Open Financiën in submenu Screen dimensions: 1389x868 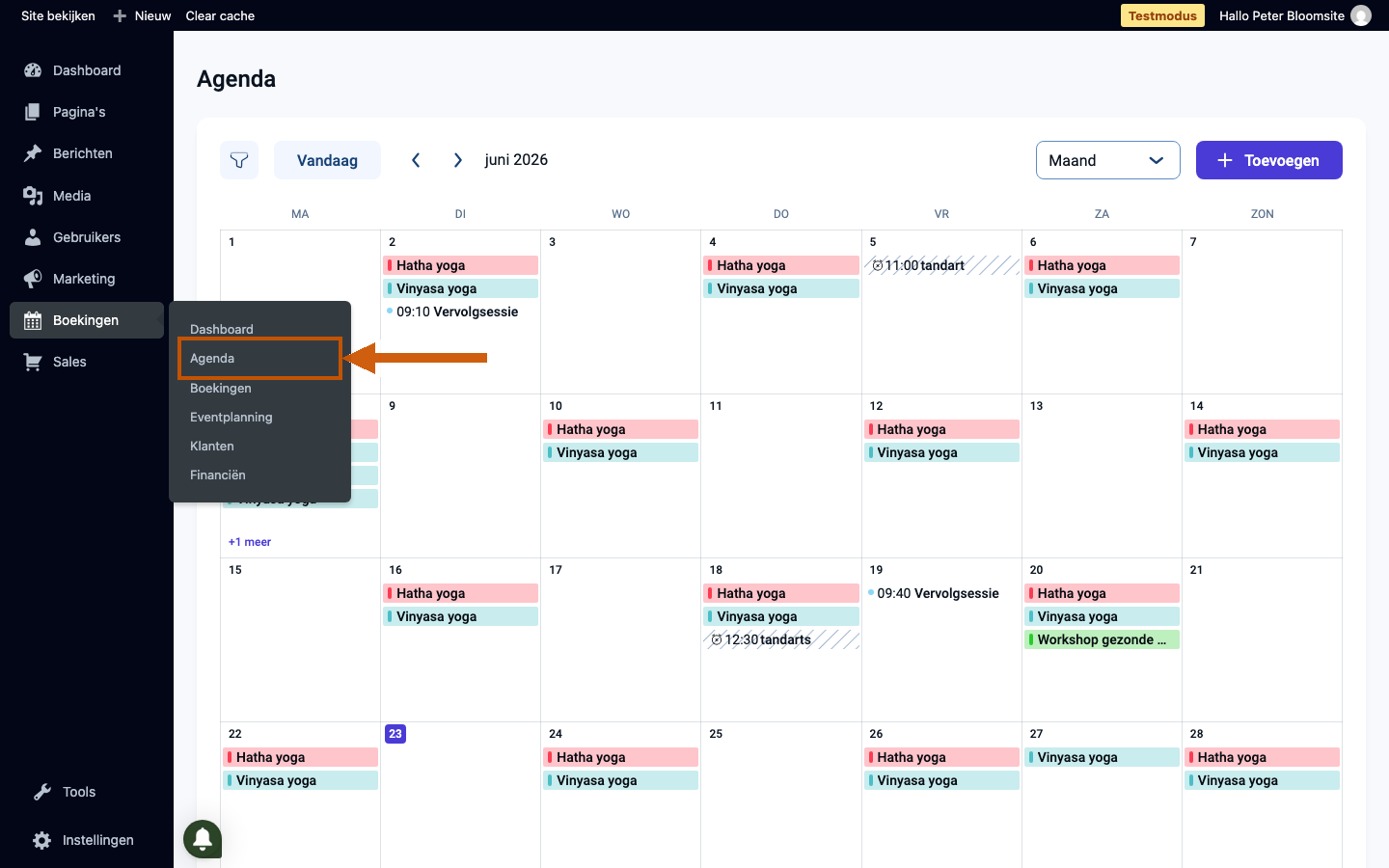[217, 475]
